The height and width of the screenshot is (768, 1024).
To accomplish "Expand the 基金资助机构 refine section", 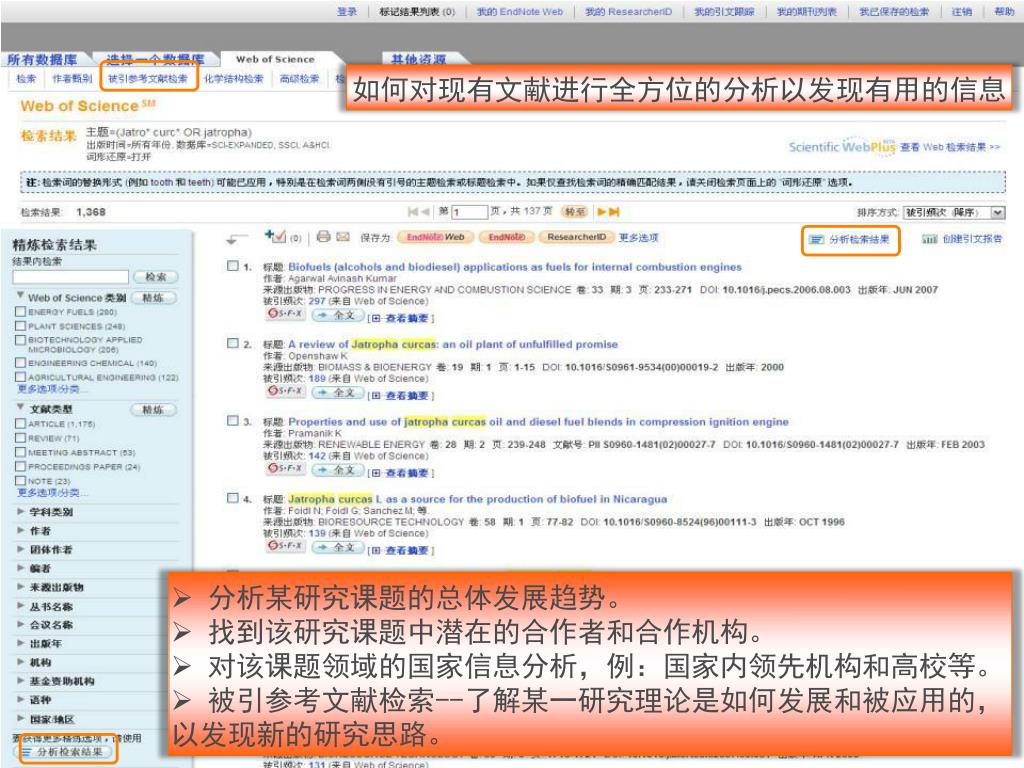I will (x=21, y=680).
